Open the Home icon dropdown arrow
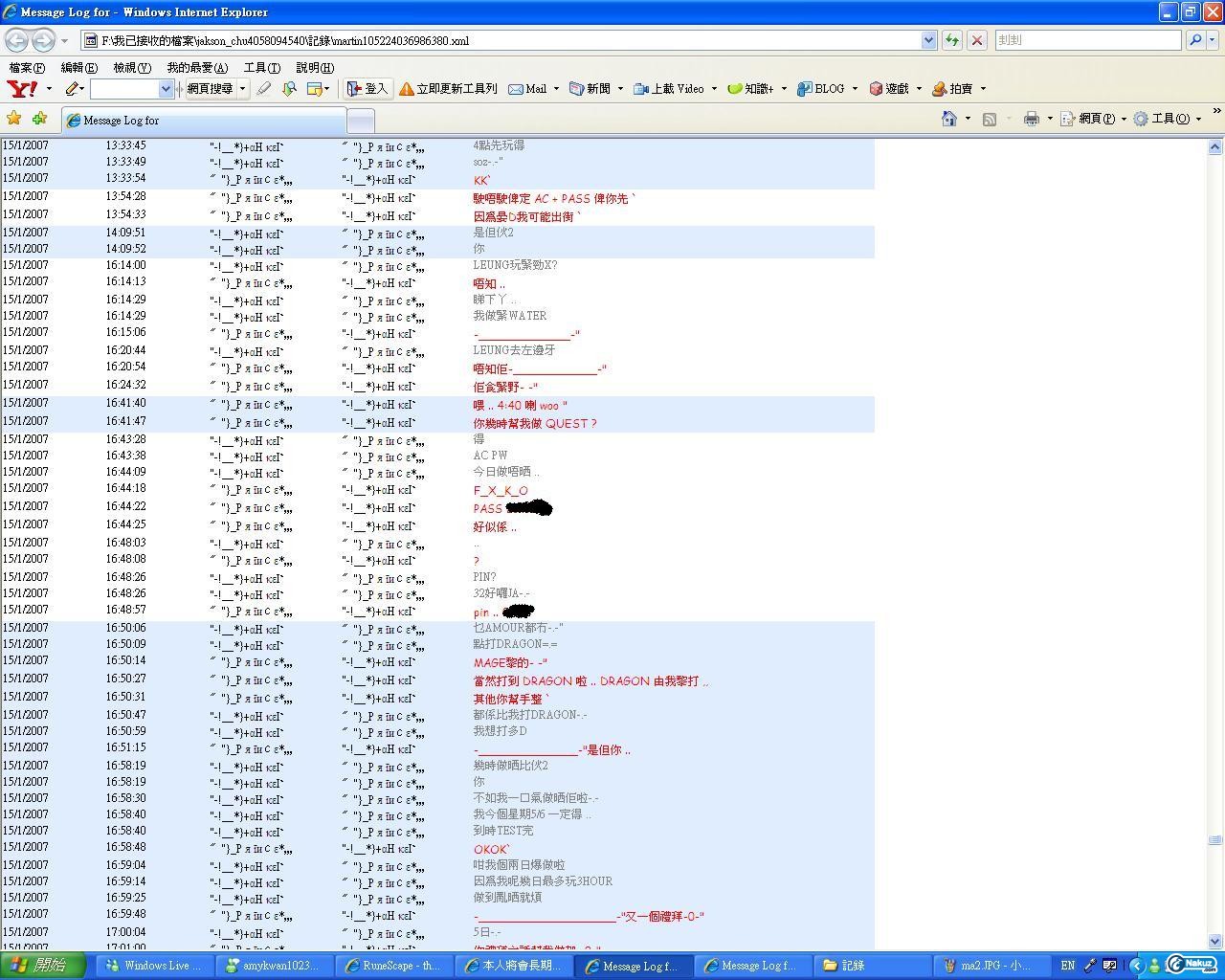 (968, 119)
